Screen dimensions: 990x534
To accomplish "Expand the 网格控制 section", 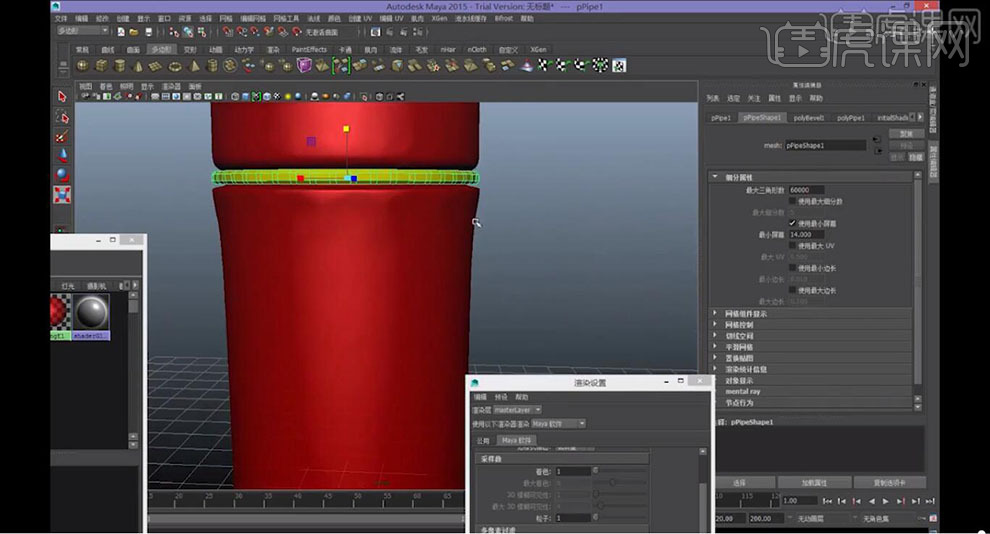I will click(x=715, y=324).
